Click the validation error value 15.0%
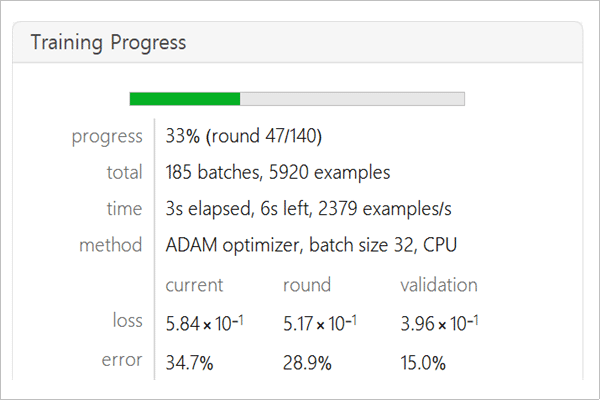The width and height of the screenshot is (600, 400). (423, 363)
